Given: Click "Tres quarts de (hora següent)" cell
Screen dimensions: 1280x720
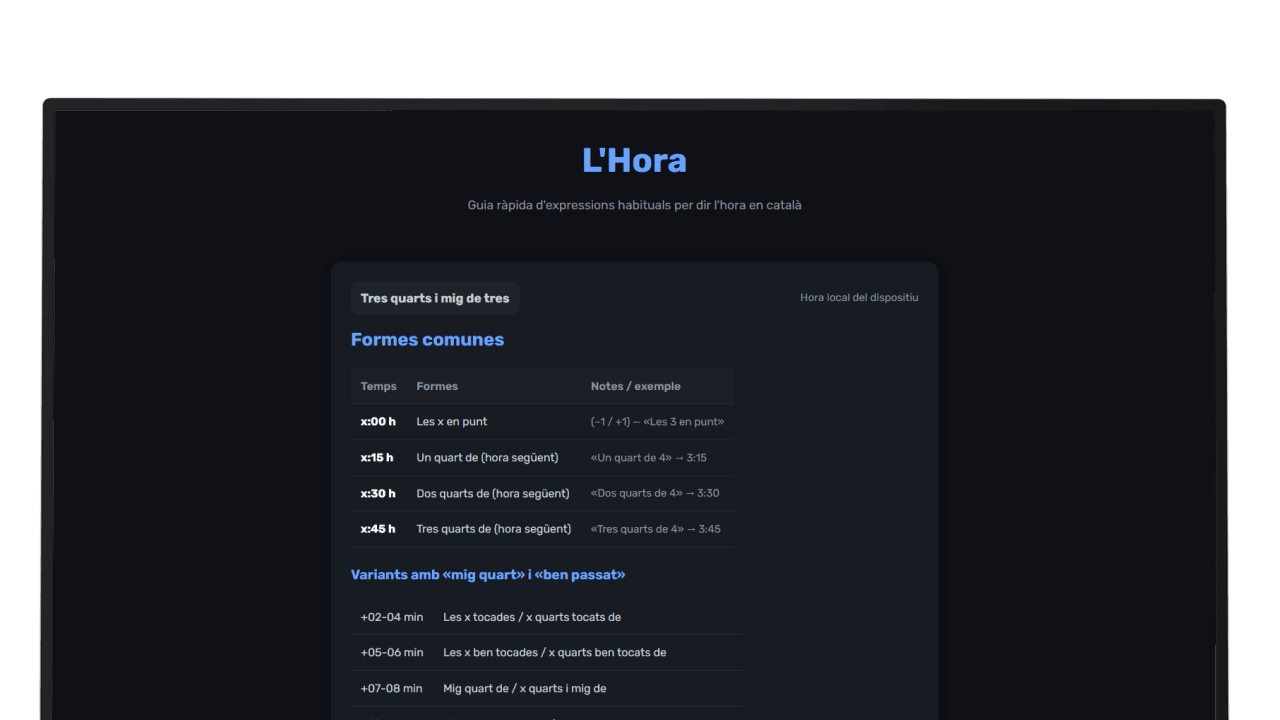Looking at the screenshot, I should pos(493,529).
